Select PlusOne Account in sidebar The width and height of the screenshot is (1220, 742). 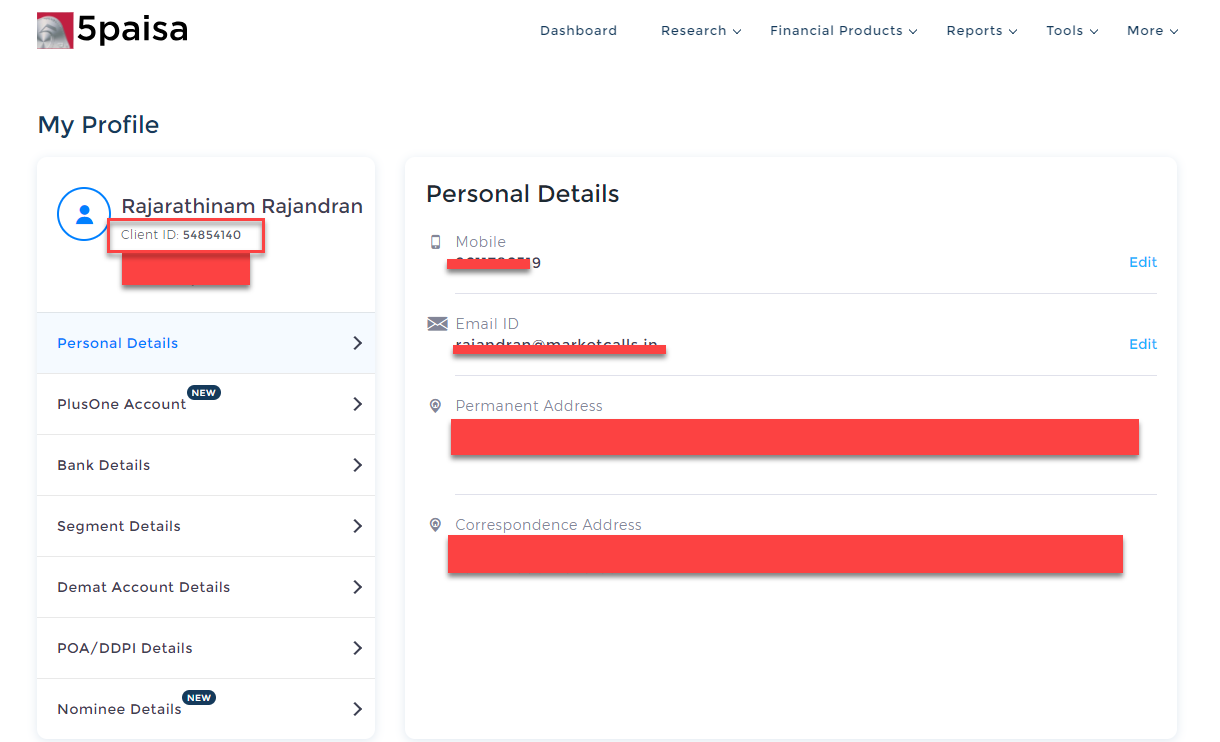[206, 404]
